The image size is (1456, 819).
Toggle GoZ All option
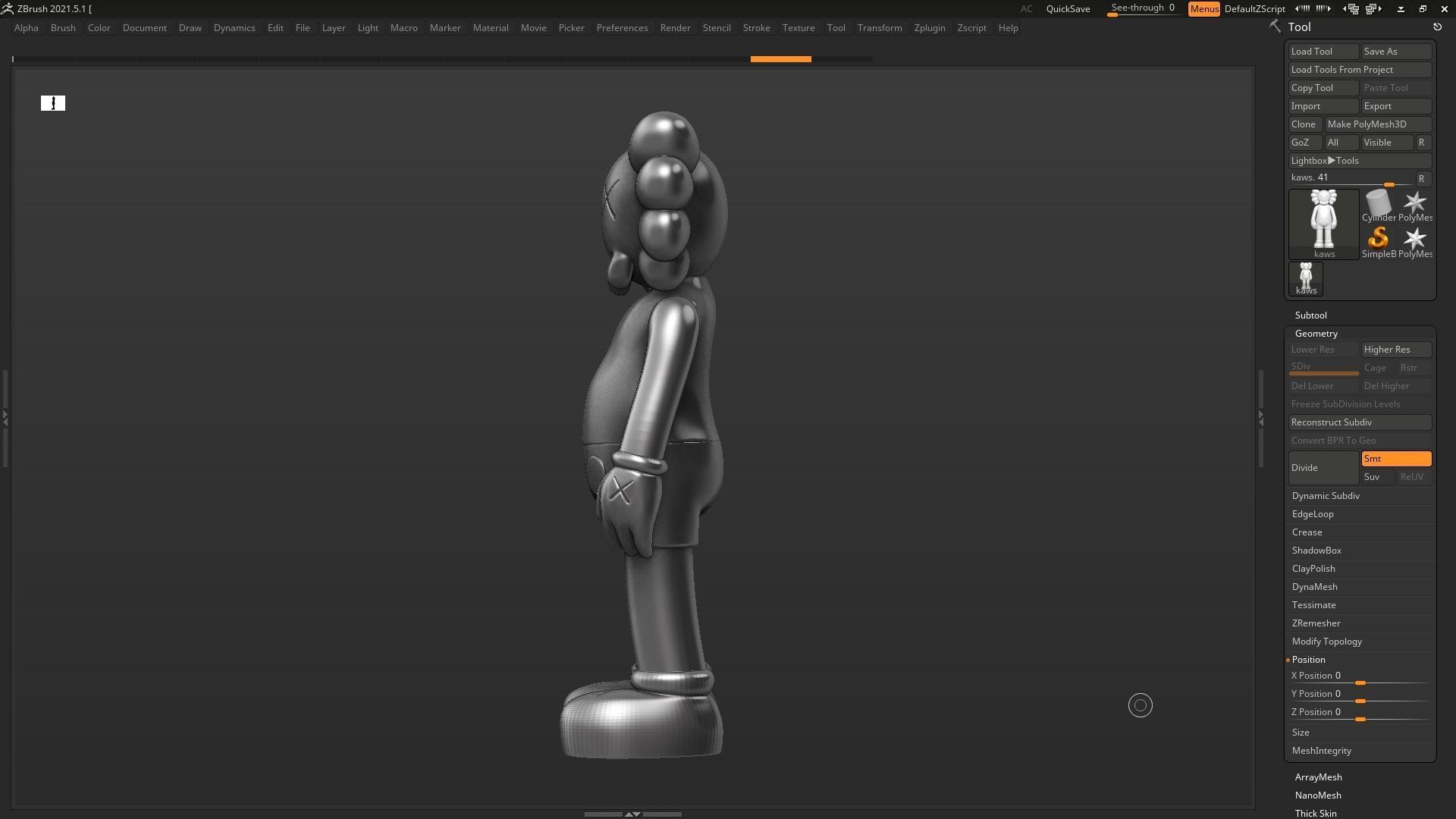click(1341, 143)
